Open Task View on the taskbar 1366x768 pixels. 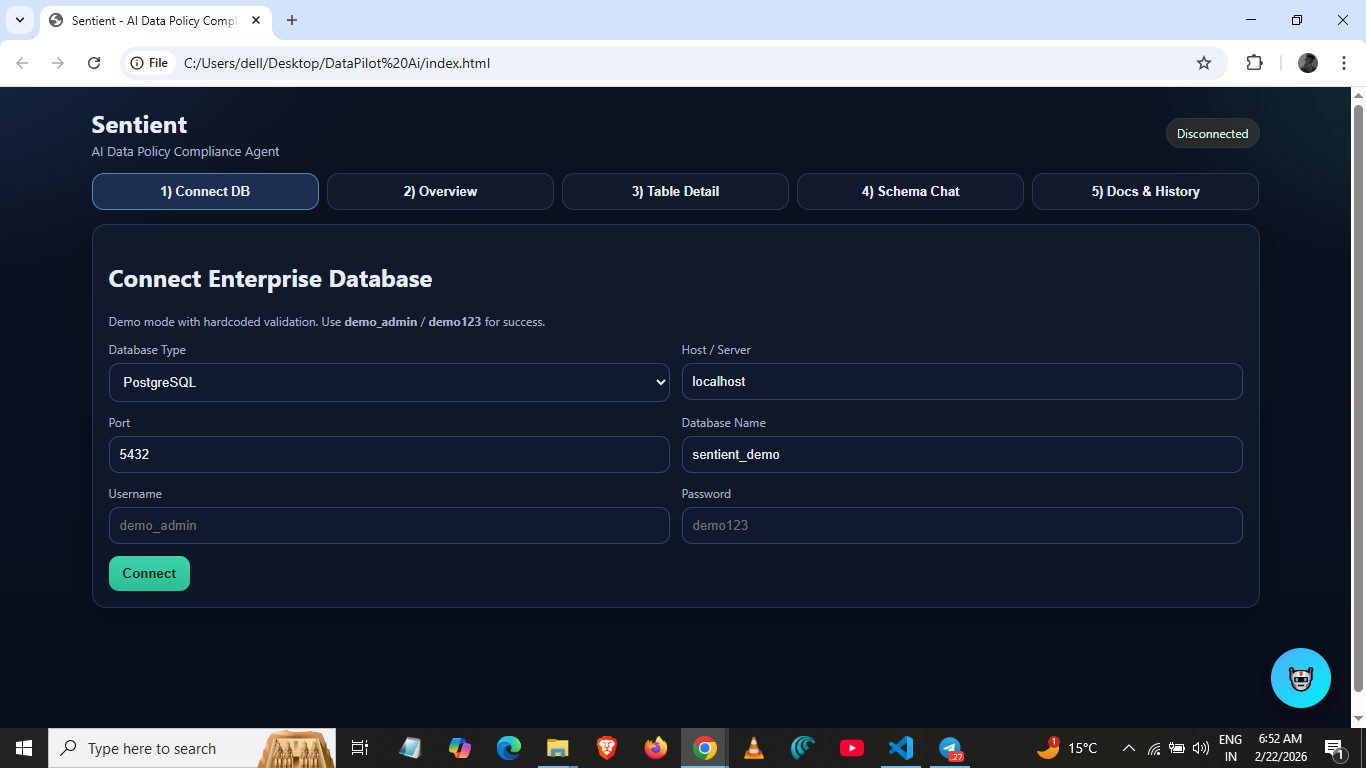(360, 748)
